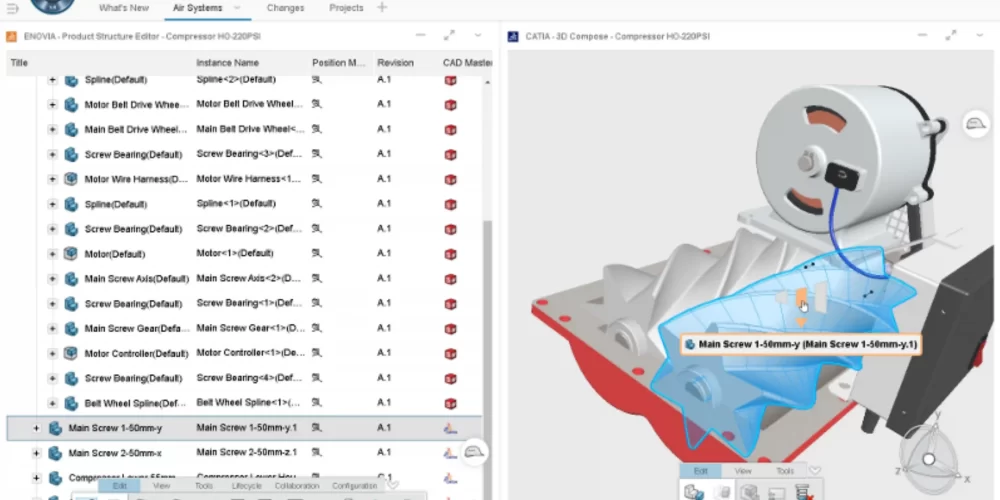Click the Motor Wire Harness part icon
The image size is (1000, 500).
tap(71, 179)
